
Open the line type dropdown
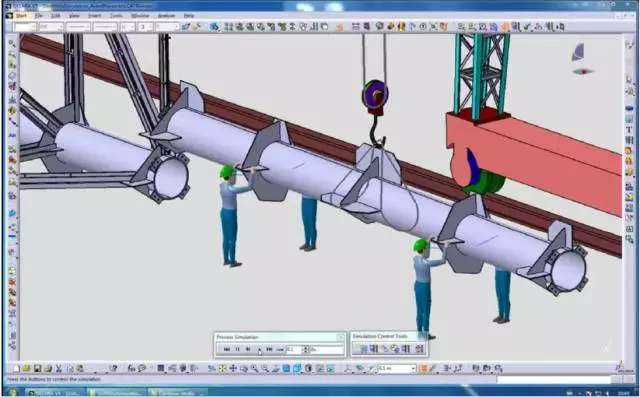pyautogui.click(x=105, y=27)
